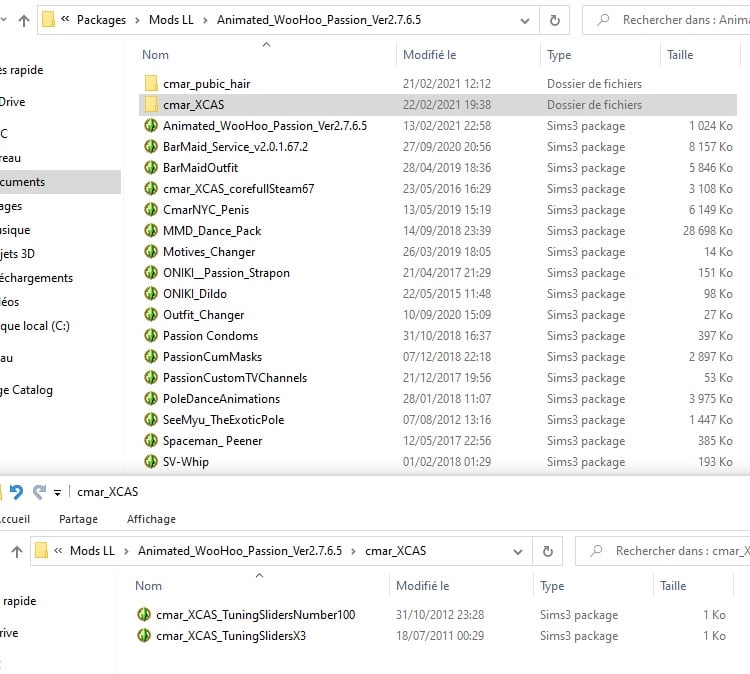Expand arrow after Animated_WooHoo_Passion in lower breadcrumb

coord(353,552)
